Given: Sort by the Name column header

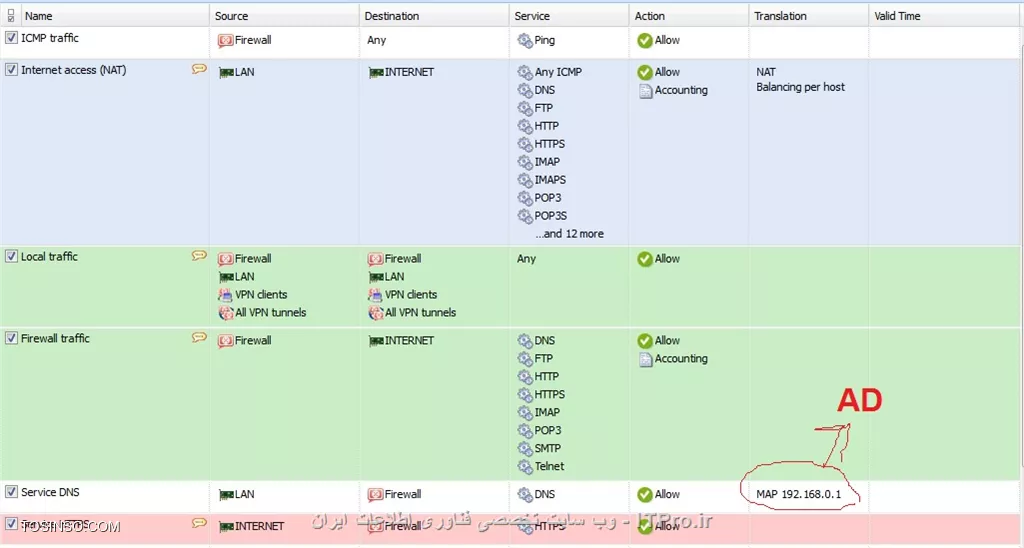Looking at the screenshot, I should pyautogui.click(x=114, y=16).
